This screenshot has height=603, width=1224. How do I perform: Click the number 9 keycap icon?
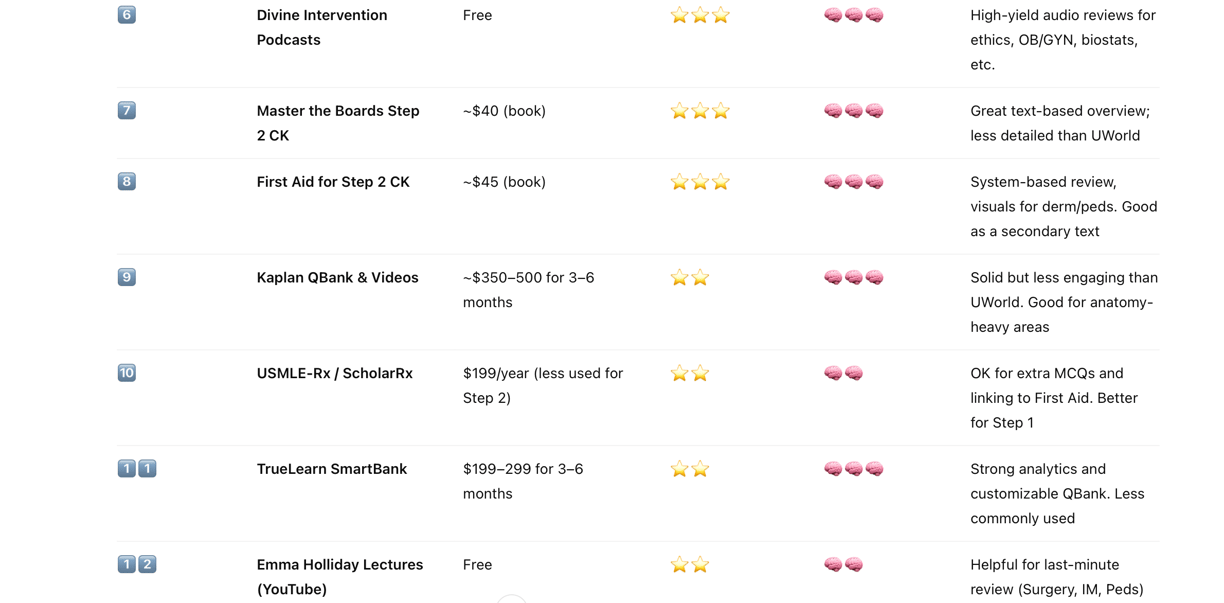(127, 278)
